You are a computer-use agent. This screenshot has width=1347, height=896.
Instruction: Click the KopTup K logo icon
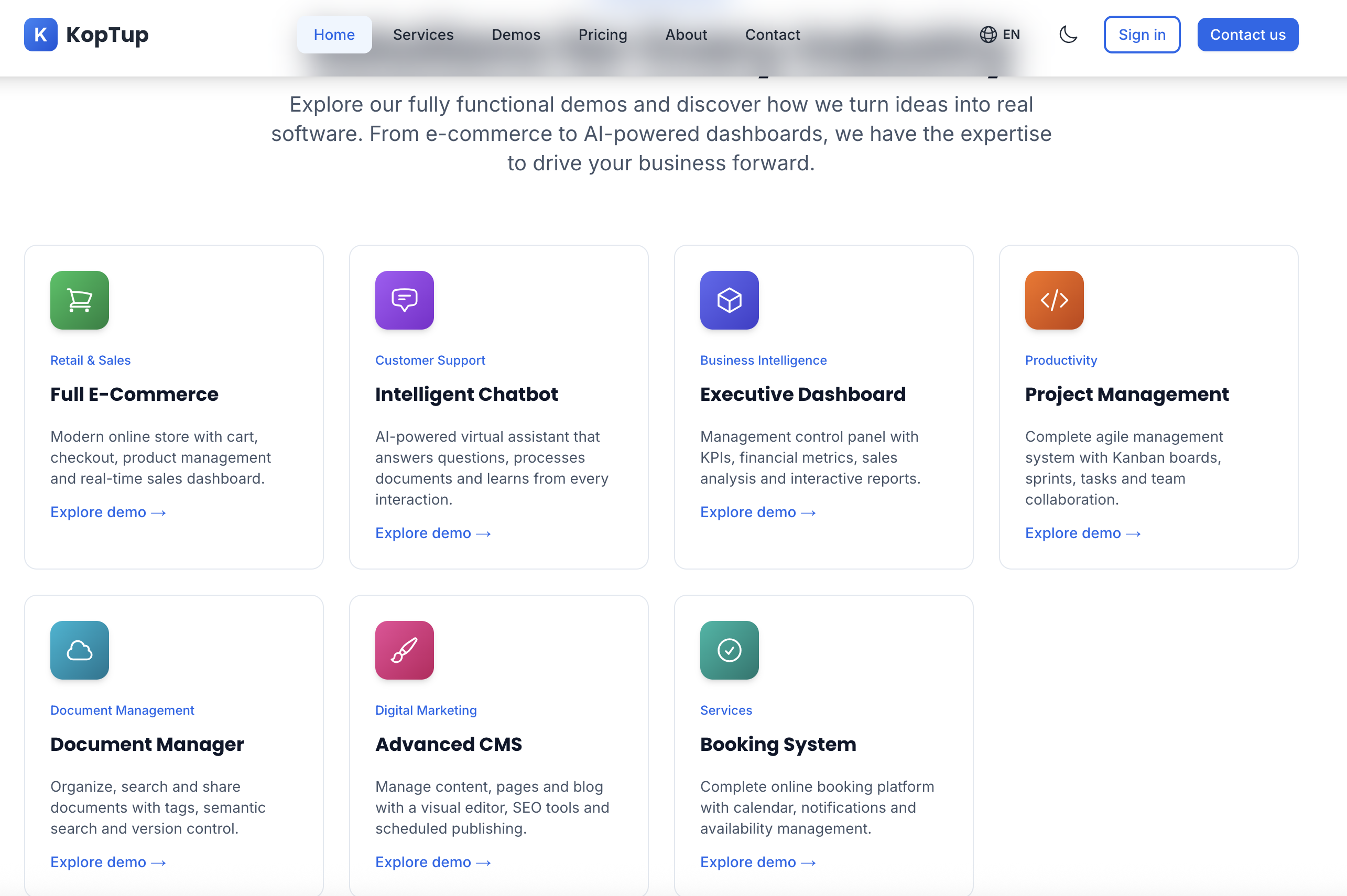[40, 35]
